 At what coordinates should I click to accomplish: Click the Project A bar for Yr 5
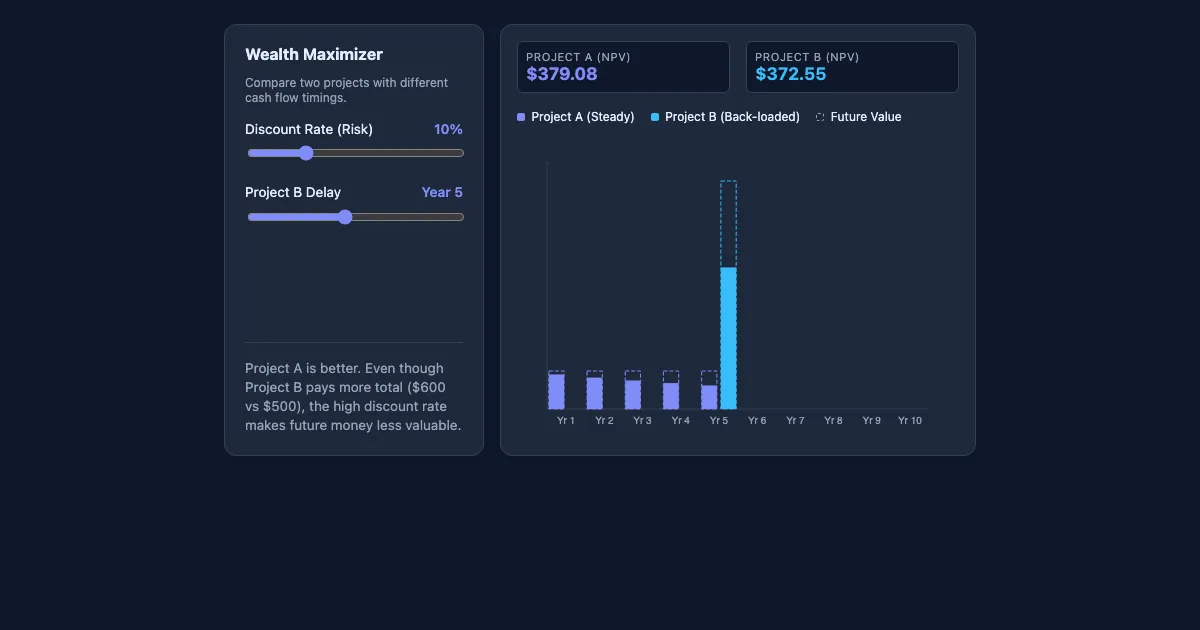(709, 397)
